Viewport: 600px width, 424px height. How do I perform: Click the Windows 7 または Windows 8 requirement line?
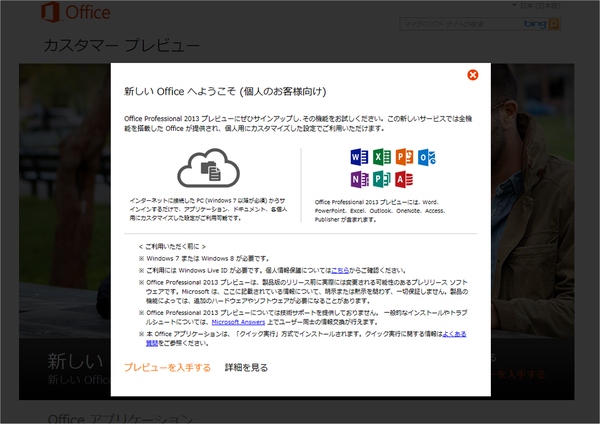point(204,258)
